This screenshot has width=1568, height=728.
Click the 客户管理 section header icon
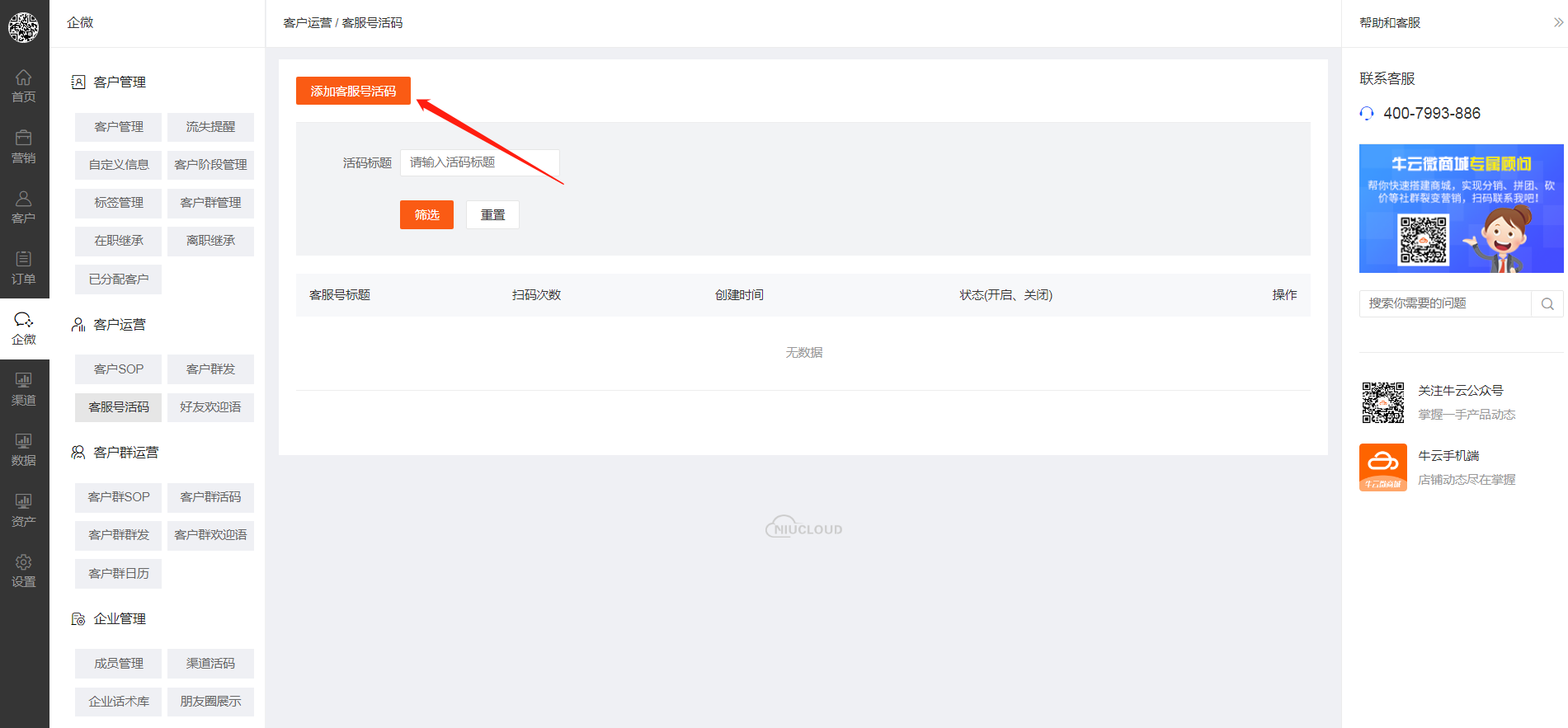coord(78,82)
